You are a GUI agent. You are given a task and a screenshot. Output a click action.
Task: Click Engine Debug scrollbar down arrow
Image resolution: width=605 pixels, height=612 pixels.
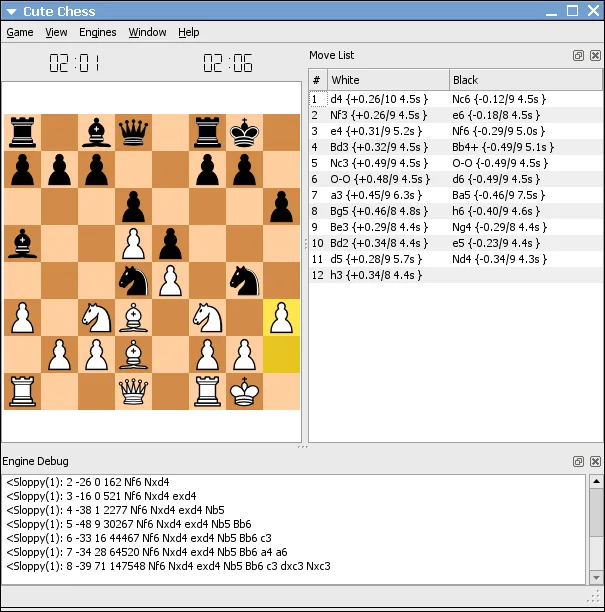click(x=596, y=577)
